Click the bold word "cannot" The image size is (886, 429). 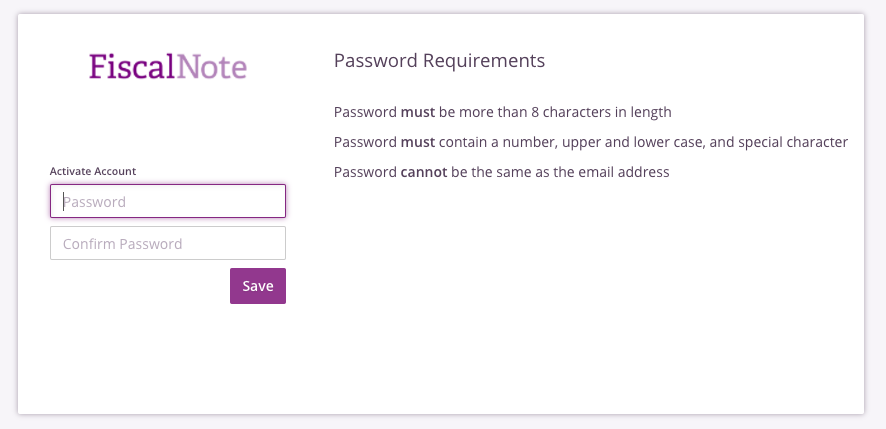coord(424,172)
